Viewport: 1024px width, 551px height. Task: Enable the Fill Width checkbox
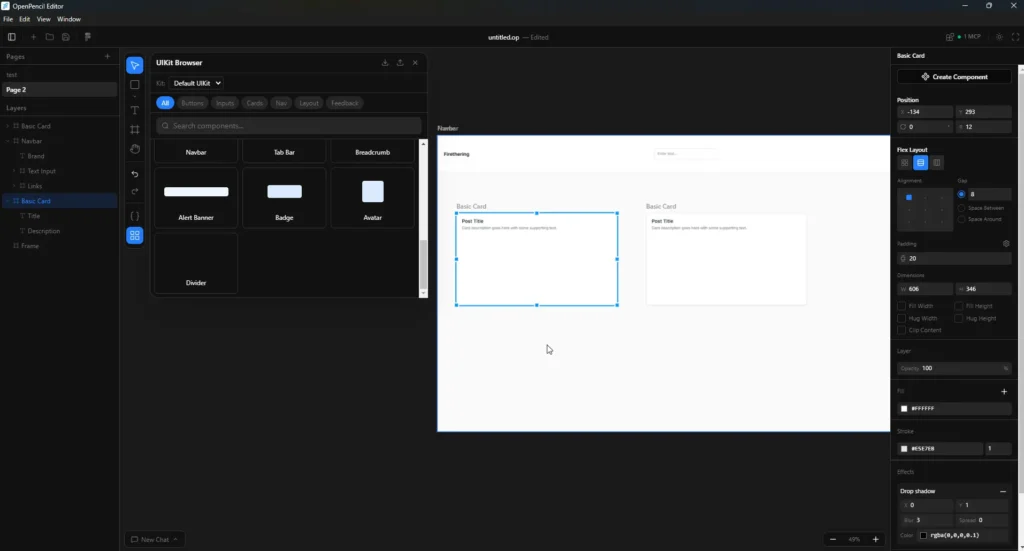[902, 306]
